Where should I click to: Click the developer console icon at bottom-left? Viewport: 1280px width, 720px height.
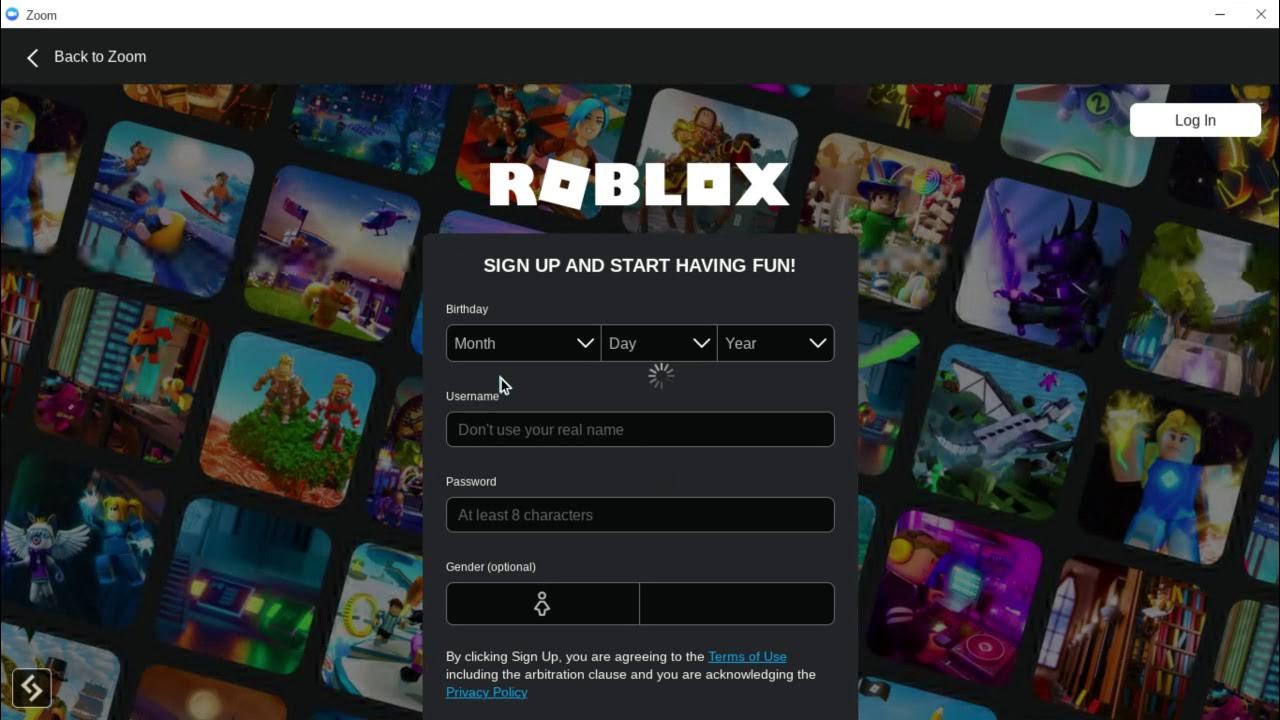click(32, 687)
